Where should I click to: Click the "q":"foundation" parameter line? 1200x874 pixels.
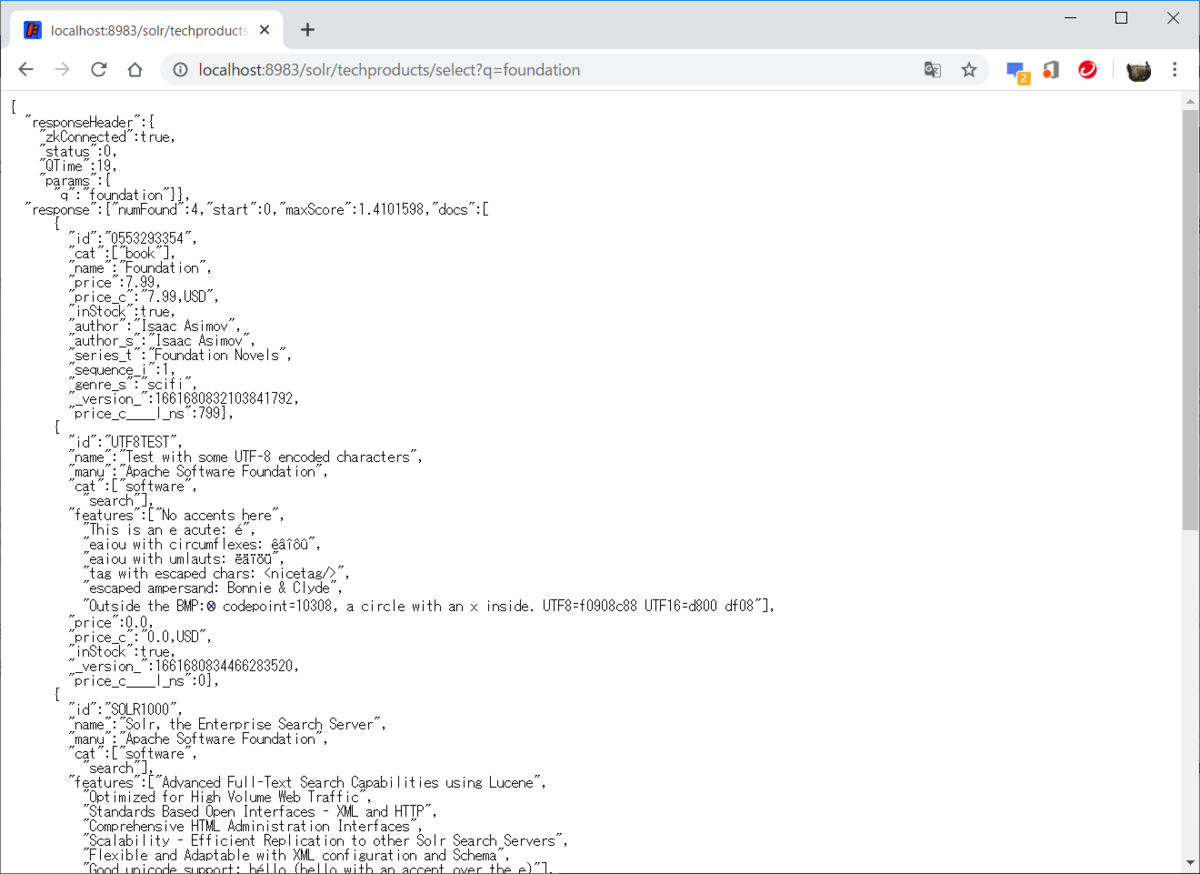(121, 195)
